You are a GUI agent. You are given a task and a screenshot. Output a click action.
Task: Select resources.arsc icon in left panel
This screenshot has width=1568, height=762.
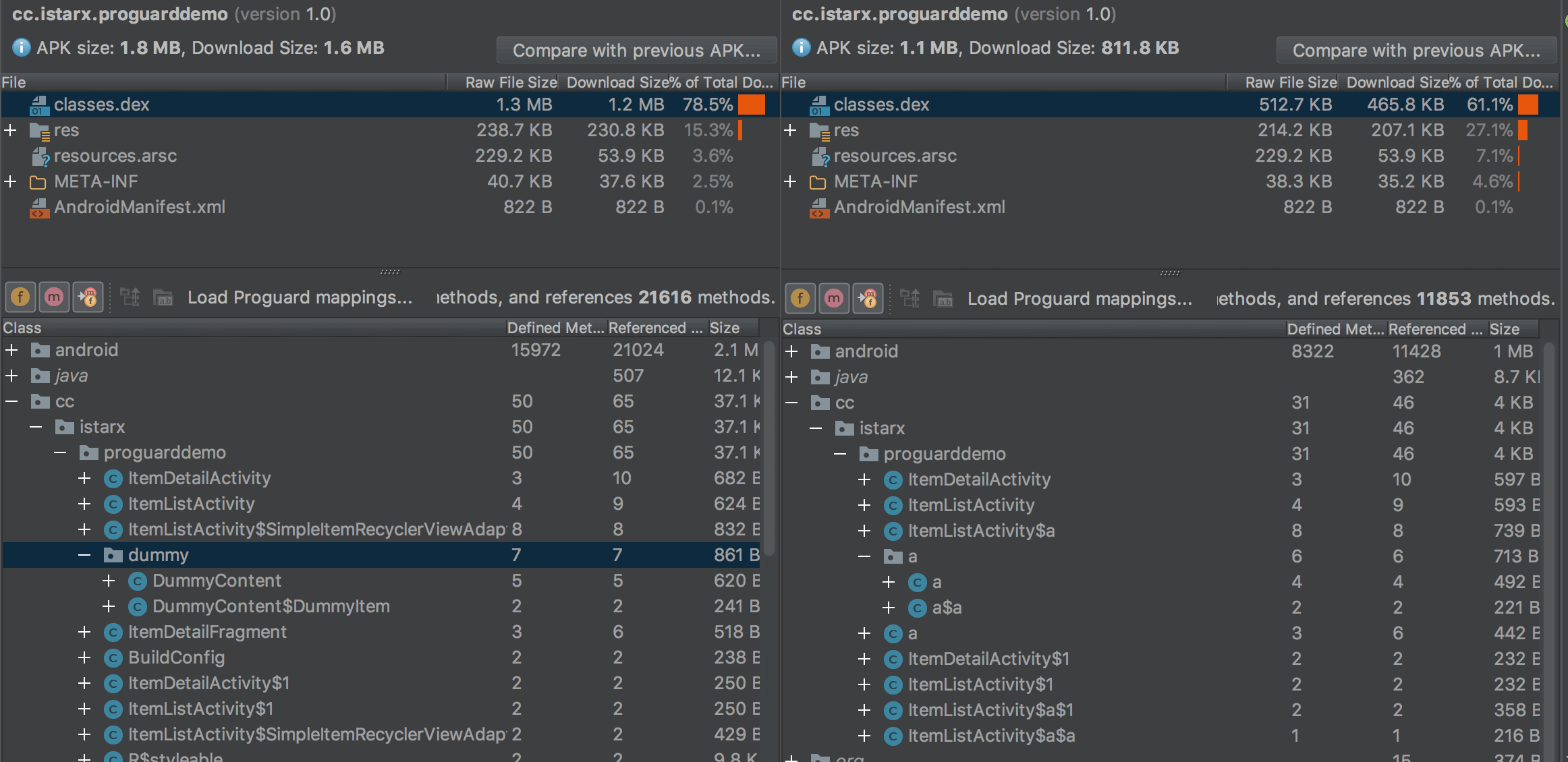point(40,156)
